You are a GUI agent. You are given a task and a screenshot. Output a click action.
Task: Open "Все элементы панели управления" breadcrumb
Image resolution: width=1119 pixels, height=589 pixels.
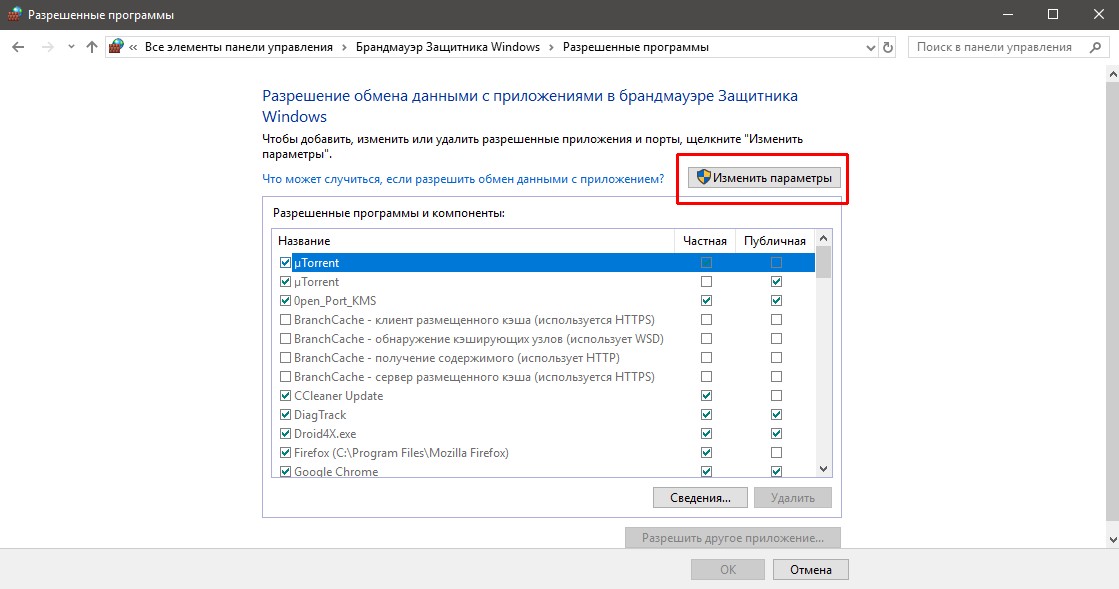238,47
